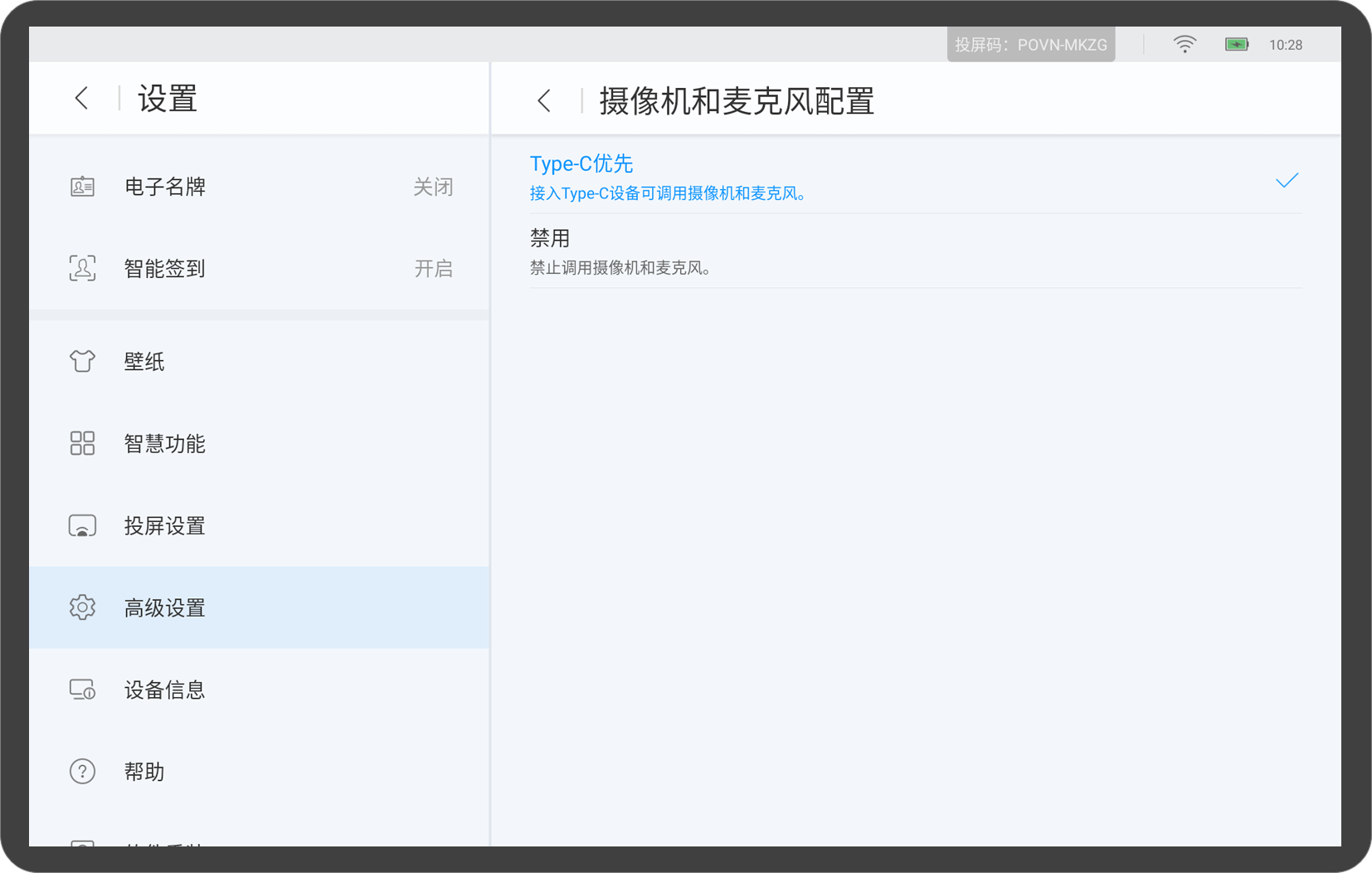Open the 投屏设置 menu entry
The height and width of the screenshot is (873, 1372).
[164, 525]
